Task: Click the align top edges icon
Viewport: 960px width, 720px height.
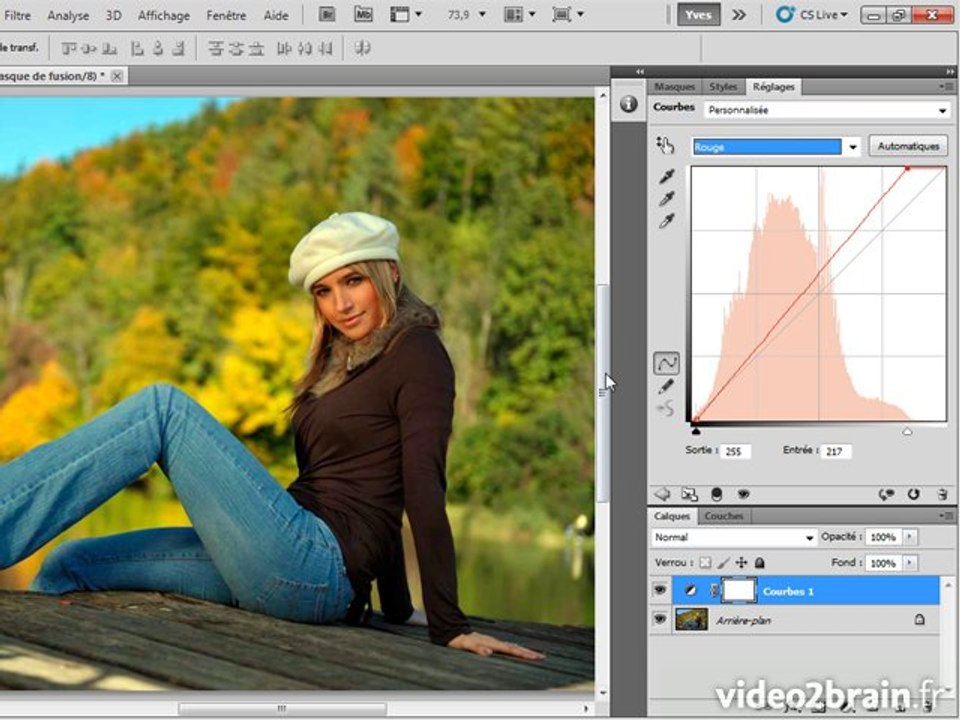Action: point(69,48)
